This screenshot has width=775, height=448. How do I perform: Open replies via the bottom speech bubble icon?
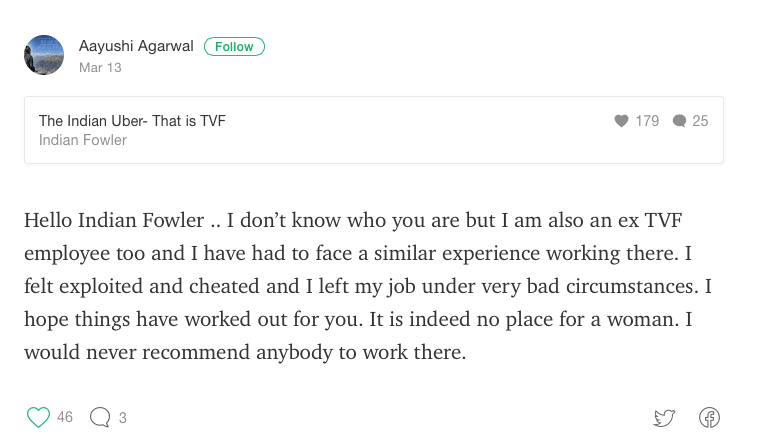pos(100,417)
